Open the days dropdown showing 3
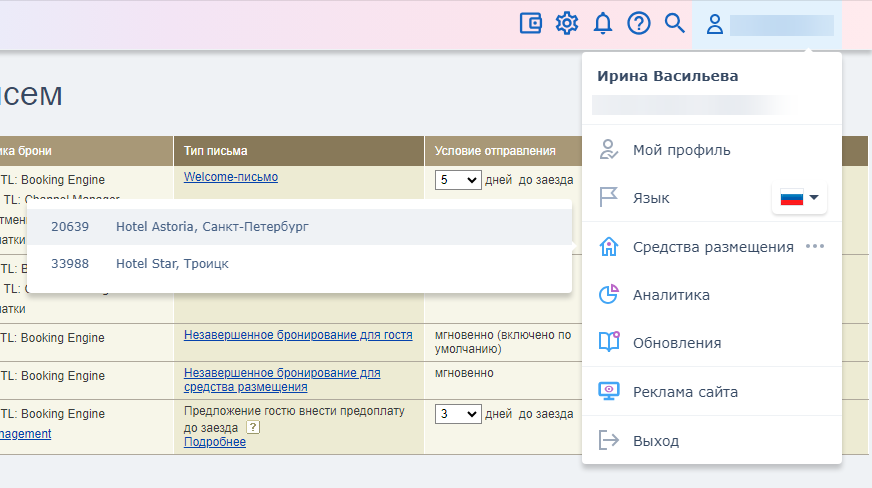Screen dimensions: 872x488 click(458, 414)
